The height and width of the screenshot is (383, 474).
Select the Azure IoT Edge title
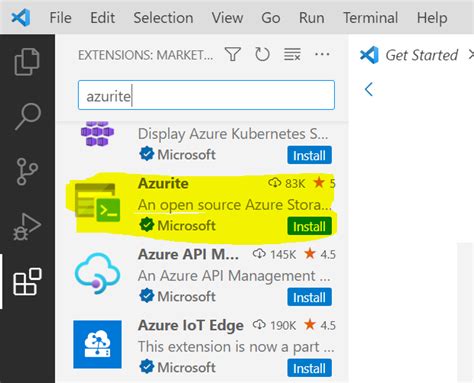tap(191, 326)
